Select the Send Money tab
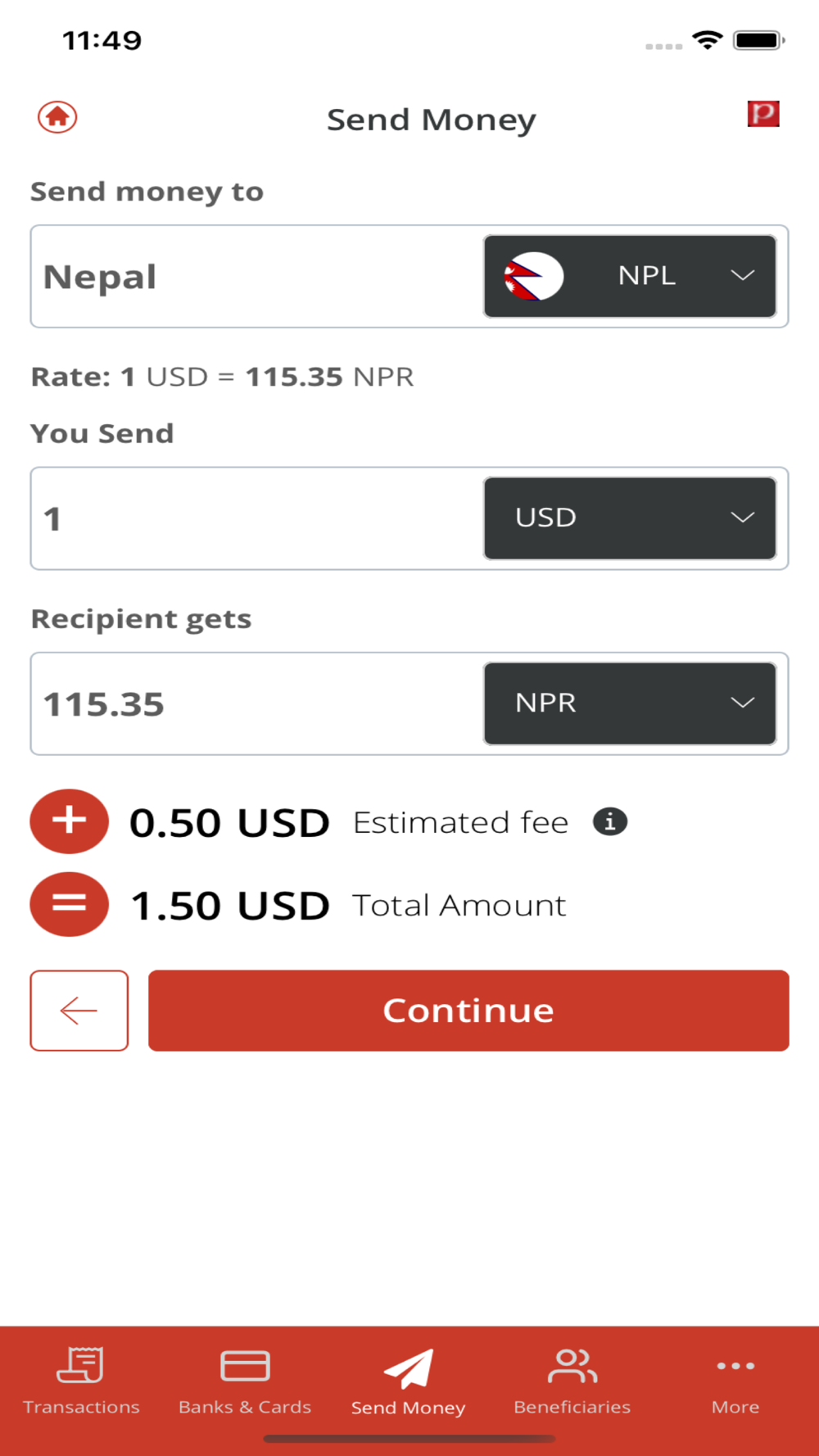Viewport: 819px width, 1456px height. (408, 1381)
